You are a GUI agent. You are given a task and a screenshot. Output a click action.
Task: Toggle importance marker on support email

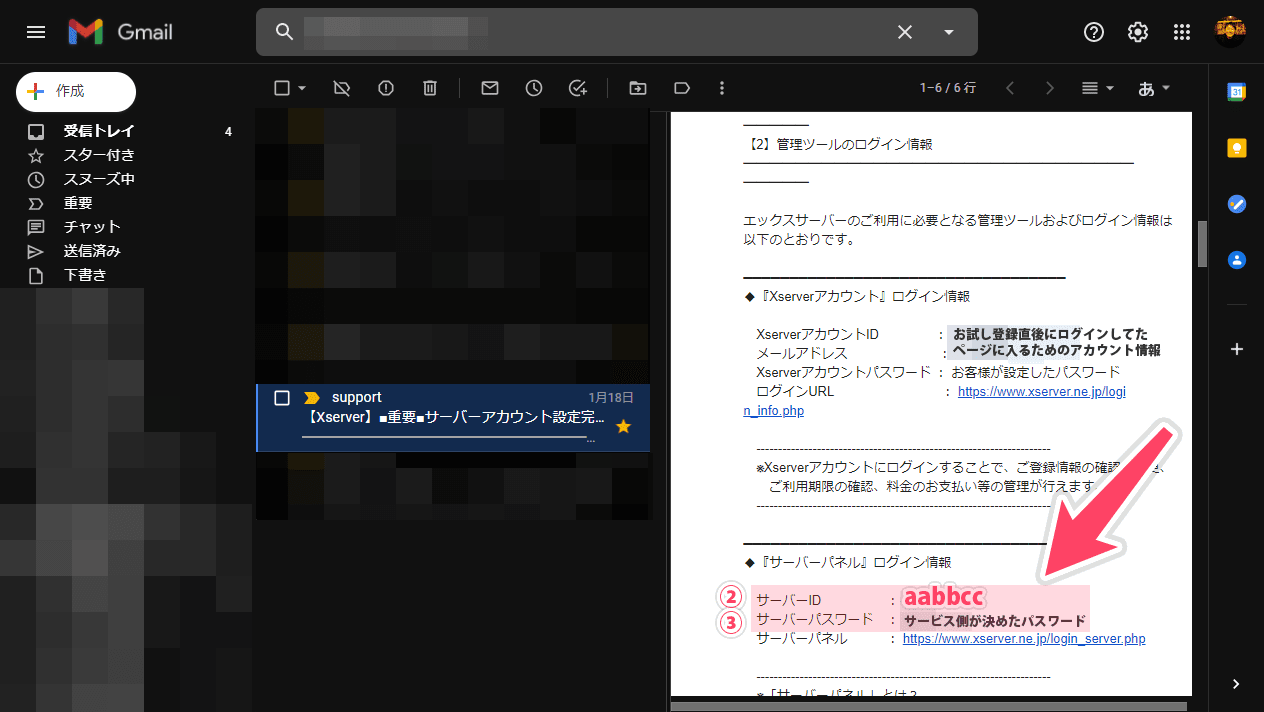pyautogui.click(x=311, y=398)
